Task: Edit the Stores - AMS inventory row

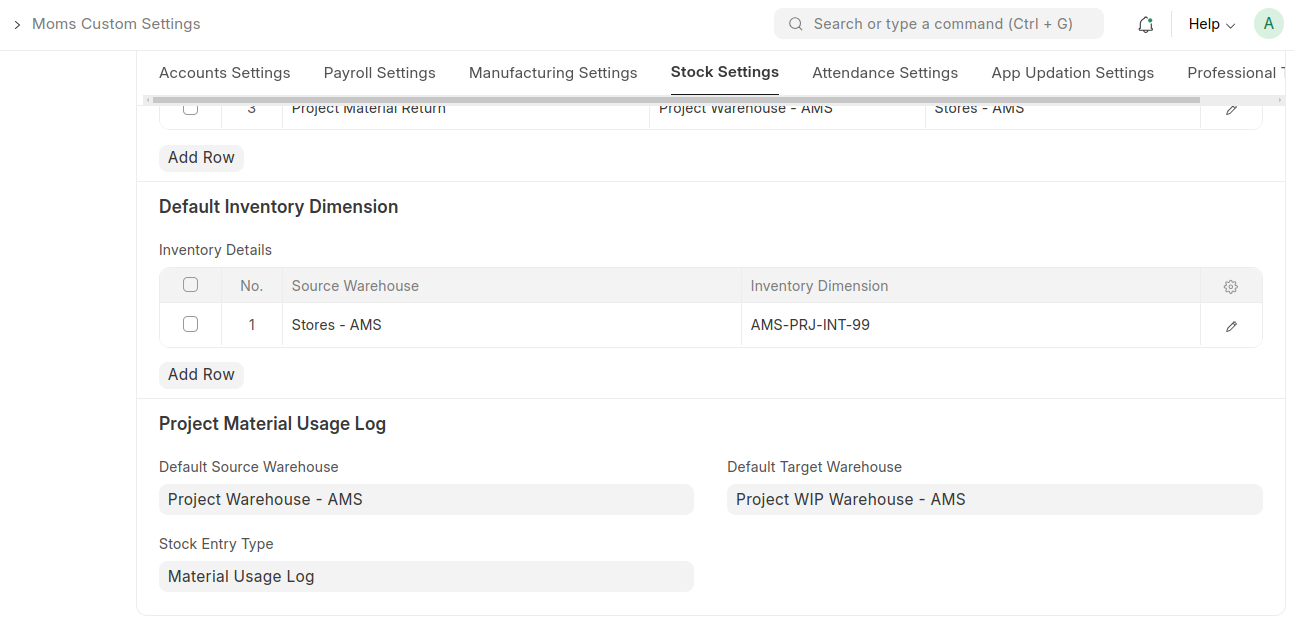Action: pyautogui.click(x=1231, y=326)
